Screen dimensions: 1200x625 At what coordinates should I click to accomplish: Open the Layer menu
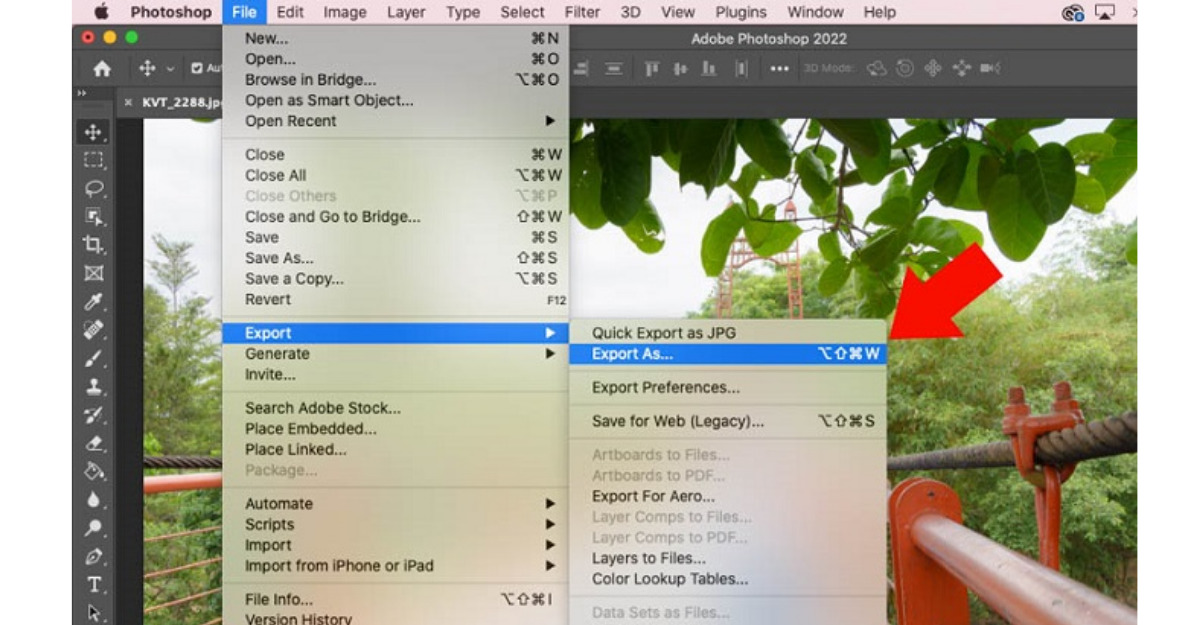(405, 13)
